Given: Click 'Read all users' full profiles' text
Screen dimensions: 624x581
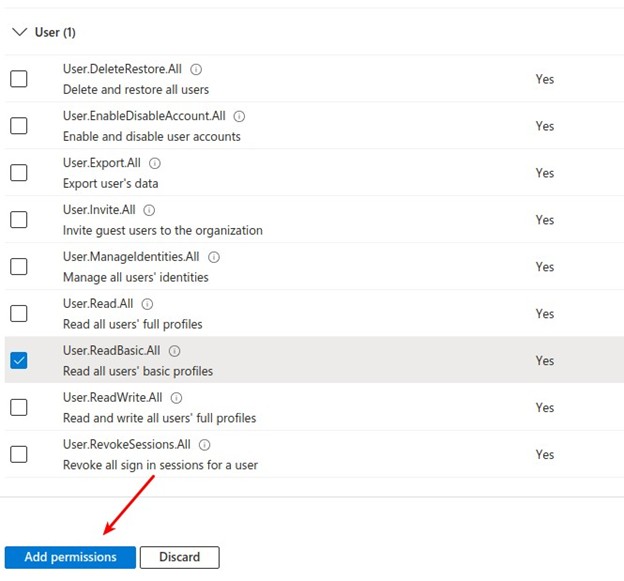Looking at the screenshot, I should coord(133,324).
